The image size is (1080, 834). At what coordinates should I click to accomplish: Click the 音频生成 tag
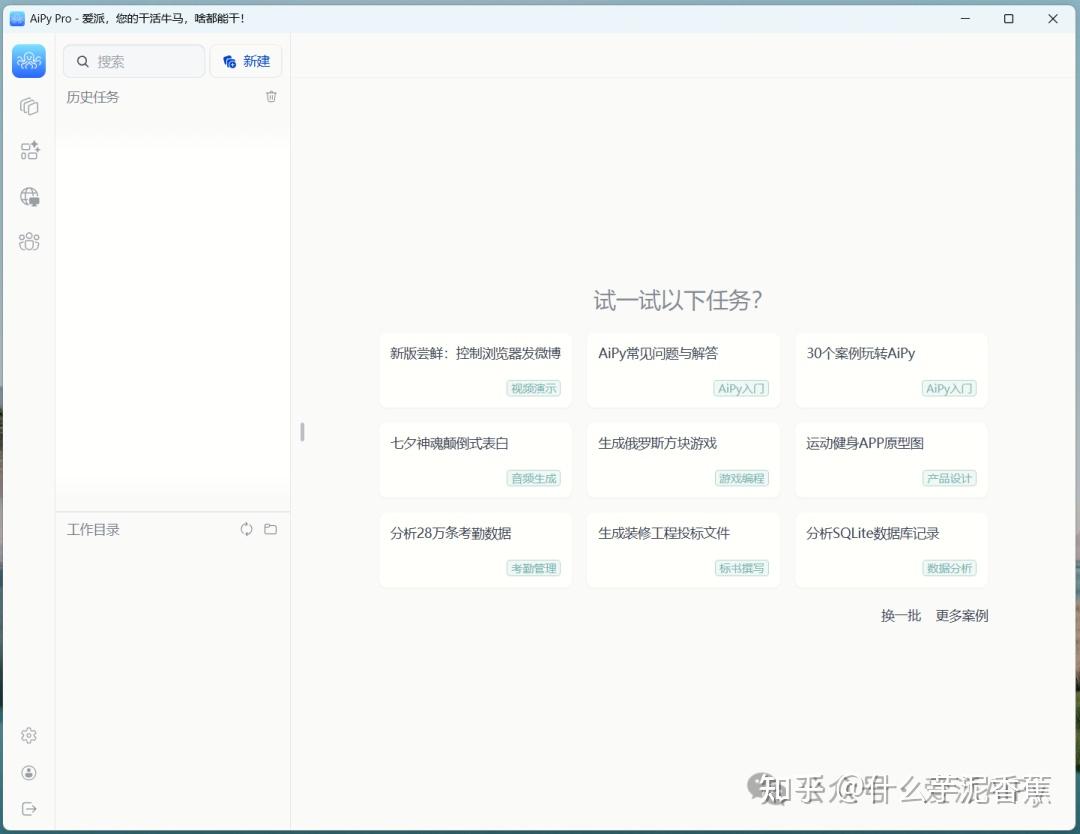pyautogui.click(x=533, y=478)
